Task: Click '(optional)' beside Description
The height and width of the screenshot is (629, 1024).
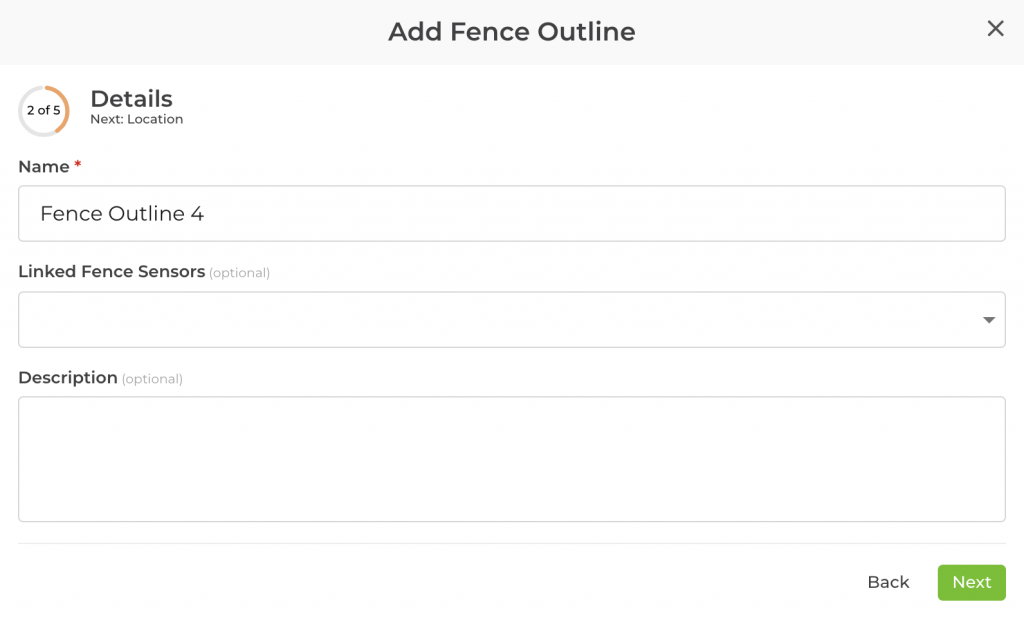Action: tap(152, 379)
